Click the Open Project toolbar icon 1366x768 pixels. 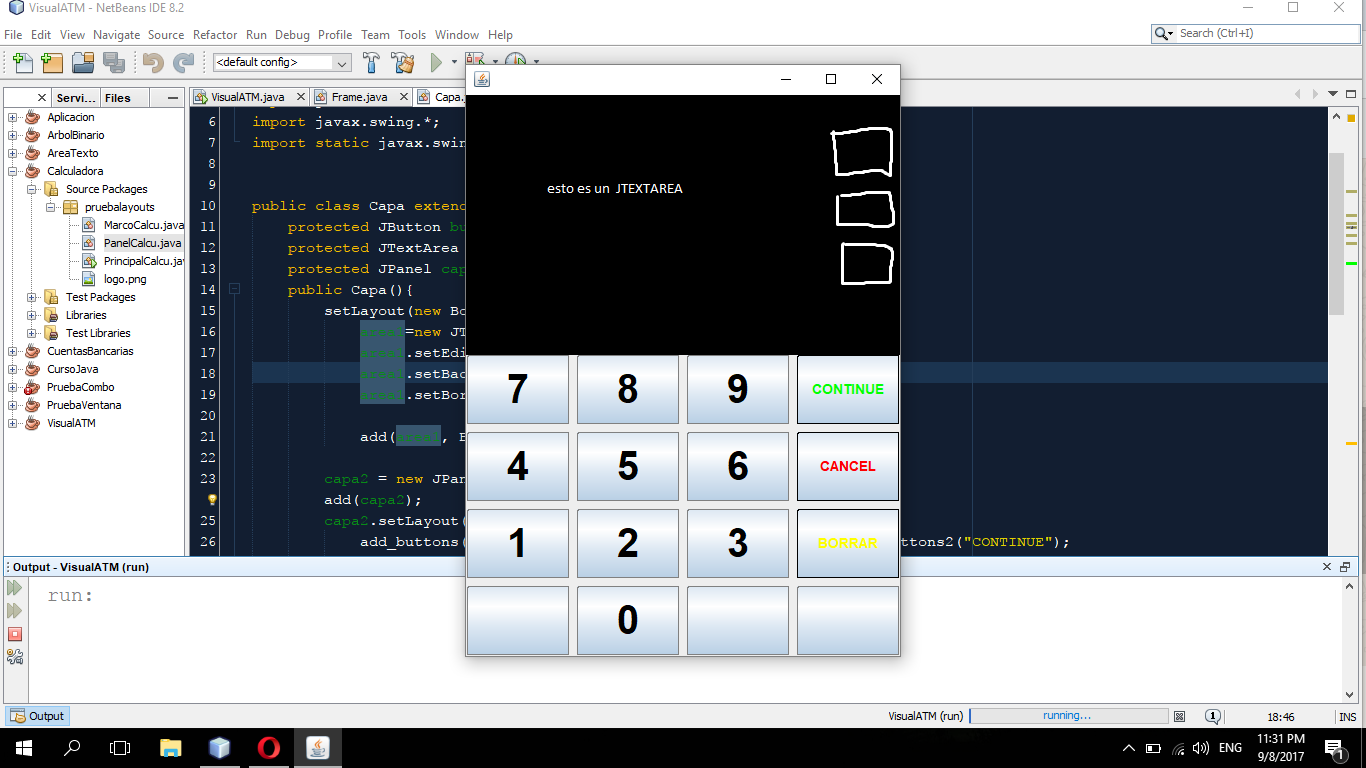(x=83, y=62)
